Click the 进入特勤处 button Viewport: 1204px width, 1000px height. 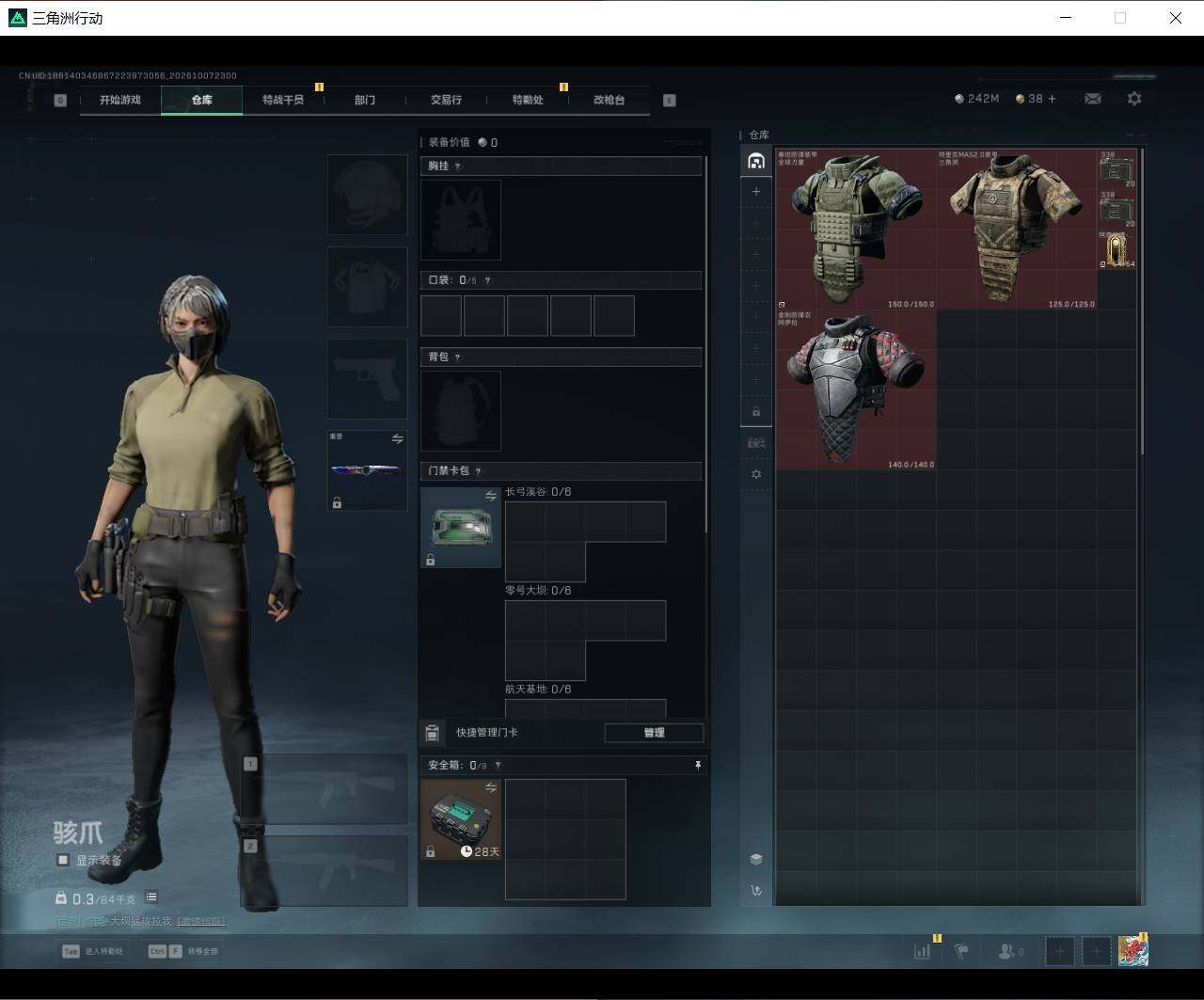(93, 951)
